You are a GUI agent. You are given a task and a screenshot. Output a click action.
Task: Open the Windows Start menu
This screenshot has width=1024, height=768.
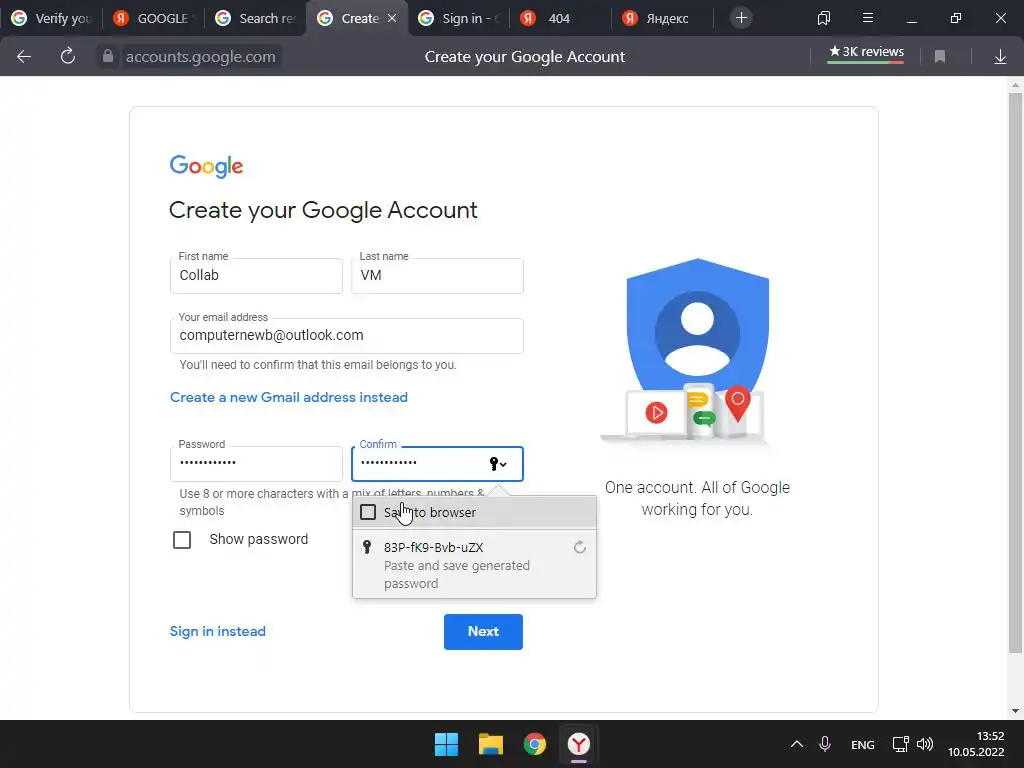pos(447,744)
